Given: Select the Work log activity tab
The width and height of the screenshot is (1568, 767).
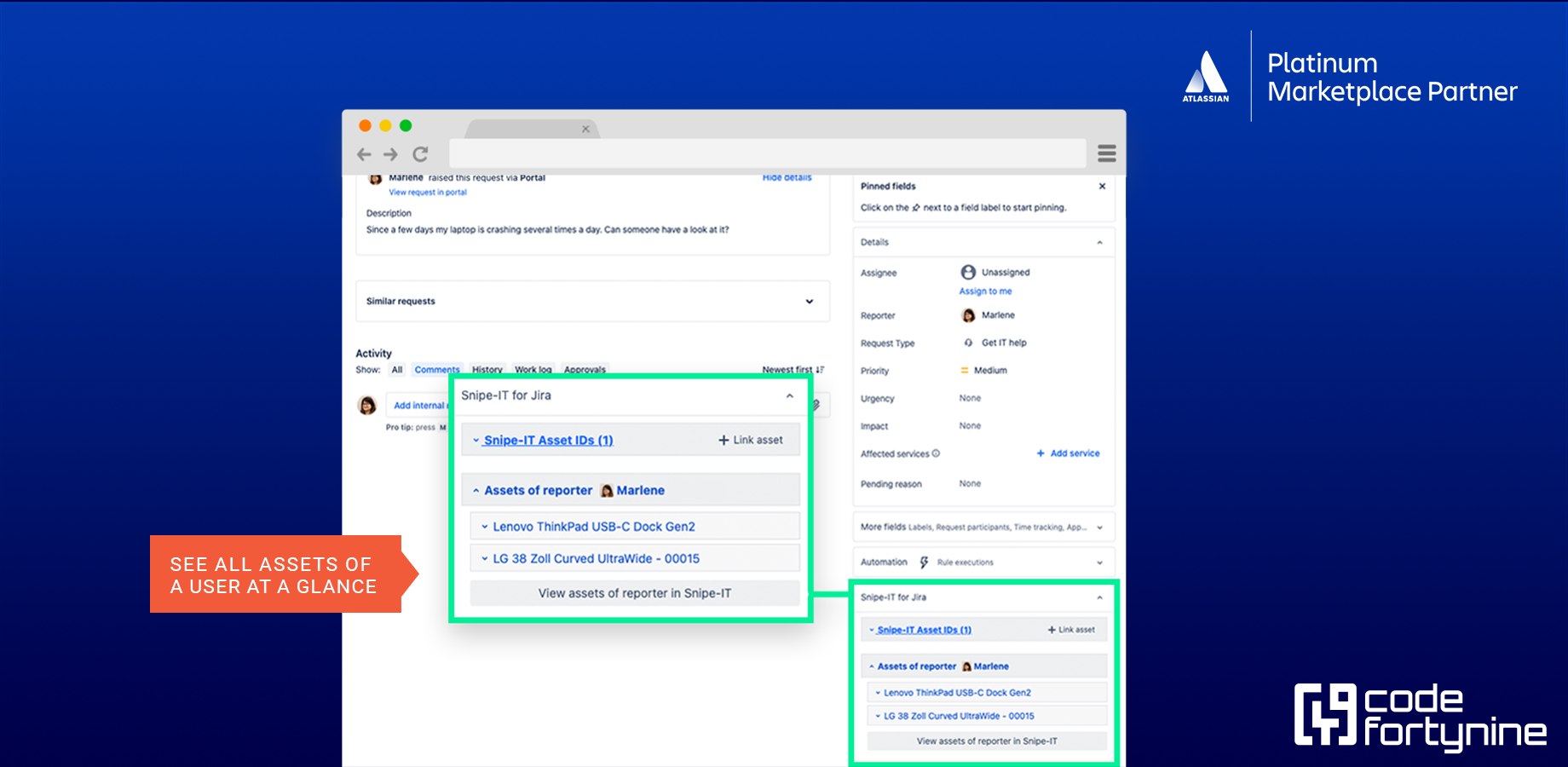Looking at the screenshot, I should pos(533,370).
